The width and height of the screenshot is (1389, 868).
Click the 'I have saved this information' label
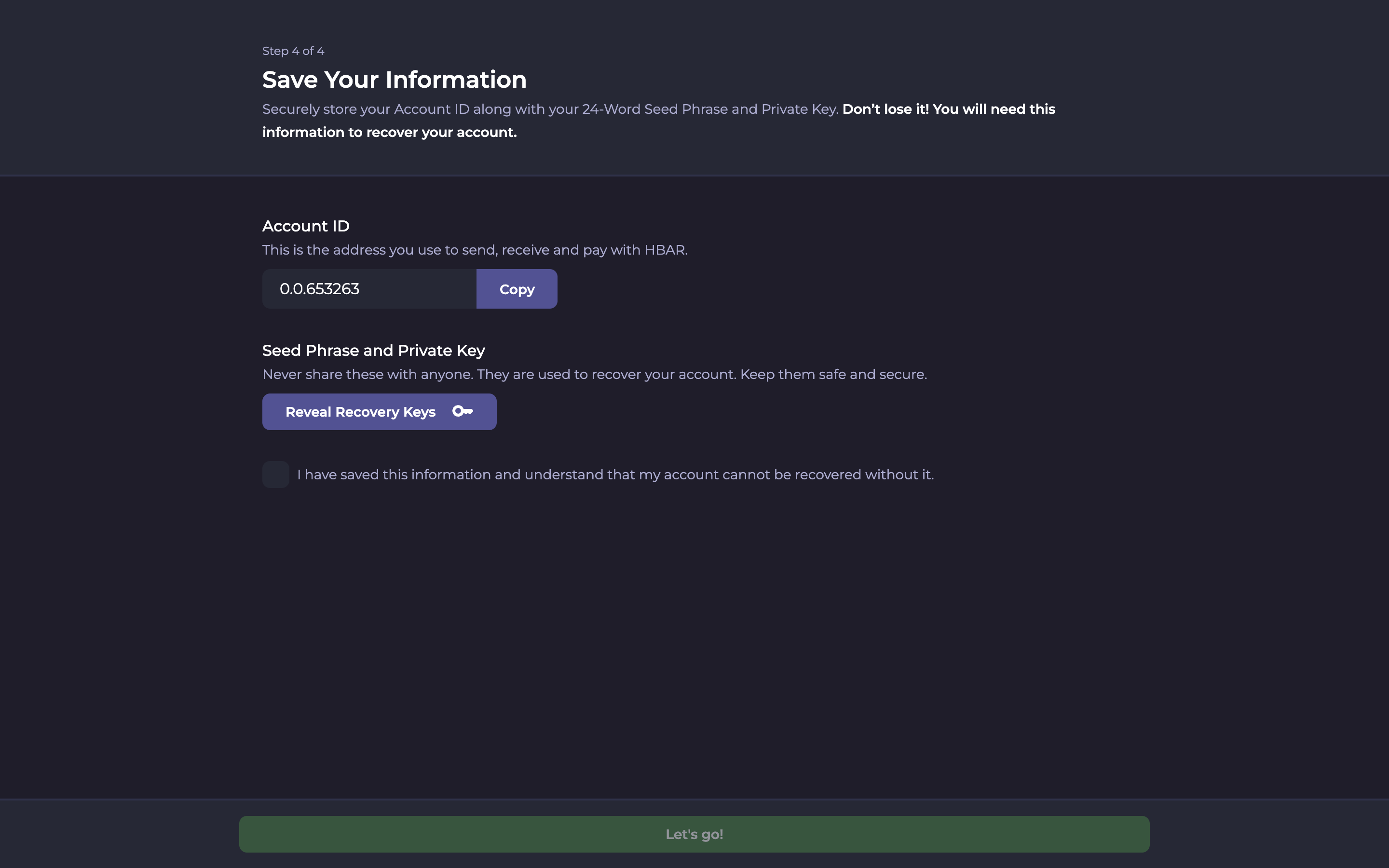pyautogui.click(x=615, y=475)
